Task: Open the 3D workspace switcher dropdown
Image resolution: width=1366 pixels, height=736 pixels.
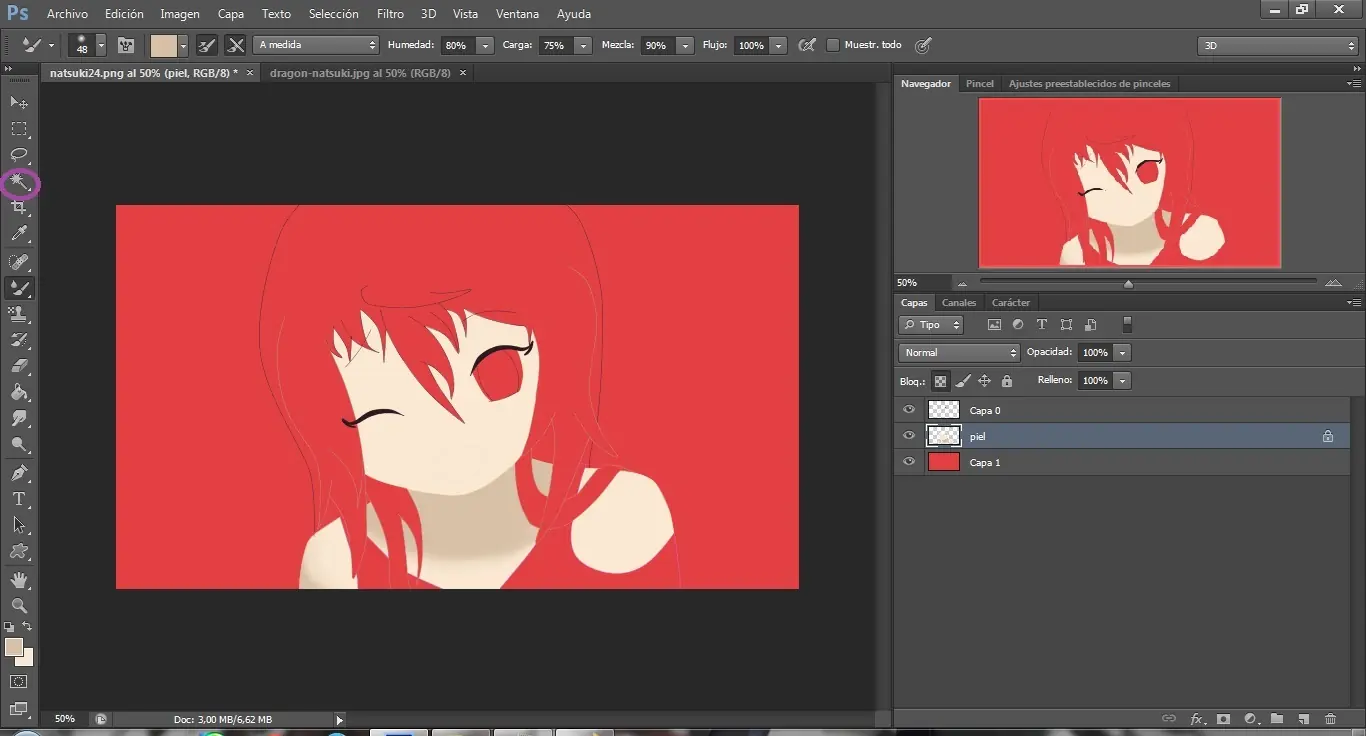Action: point(1277,46)
